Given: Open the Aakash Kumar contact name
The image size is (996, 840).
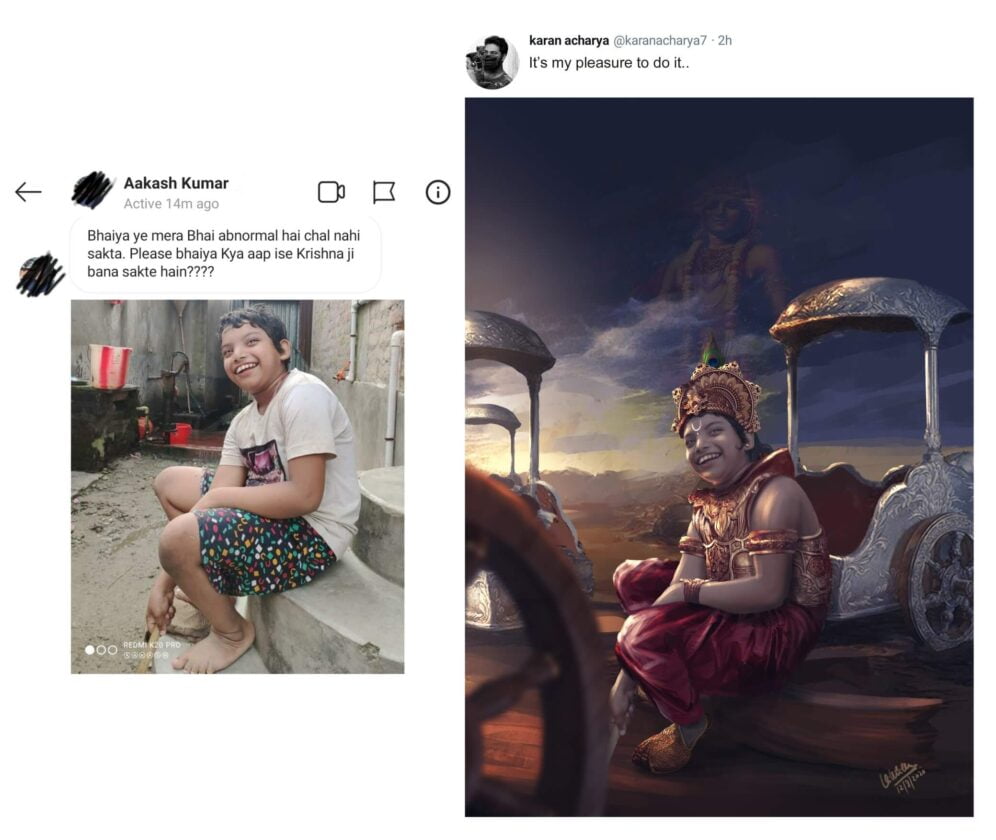Looking at the screenshot, I should click(176, 183).
